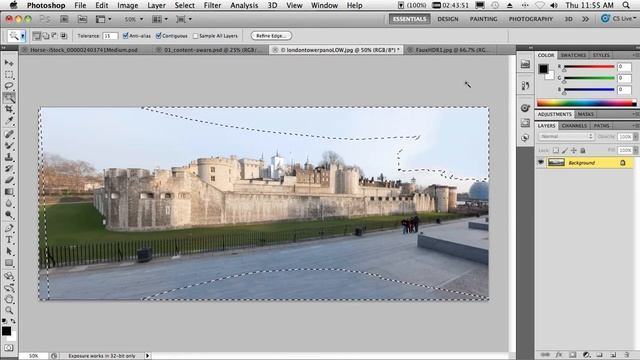Open the layer Fill dropdown arrow
Image resolution: width=640 pixels, height=360 pixels.
click(636, 151)
